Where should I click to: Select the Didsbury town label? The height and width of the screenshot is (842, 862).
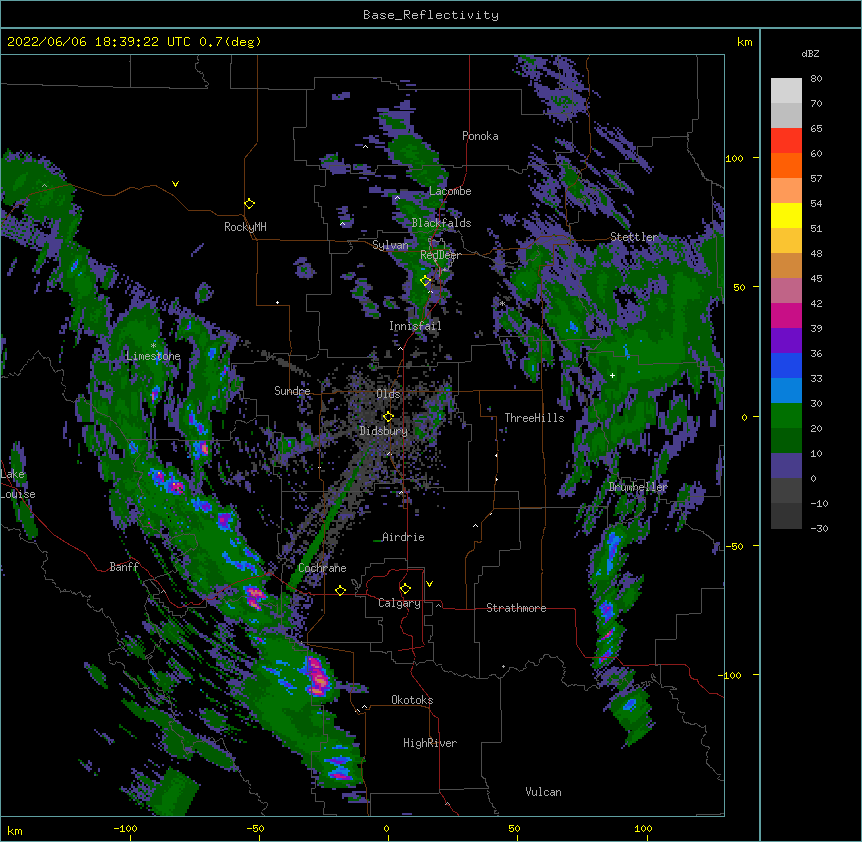click(383, 431)
